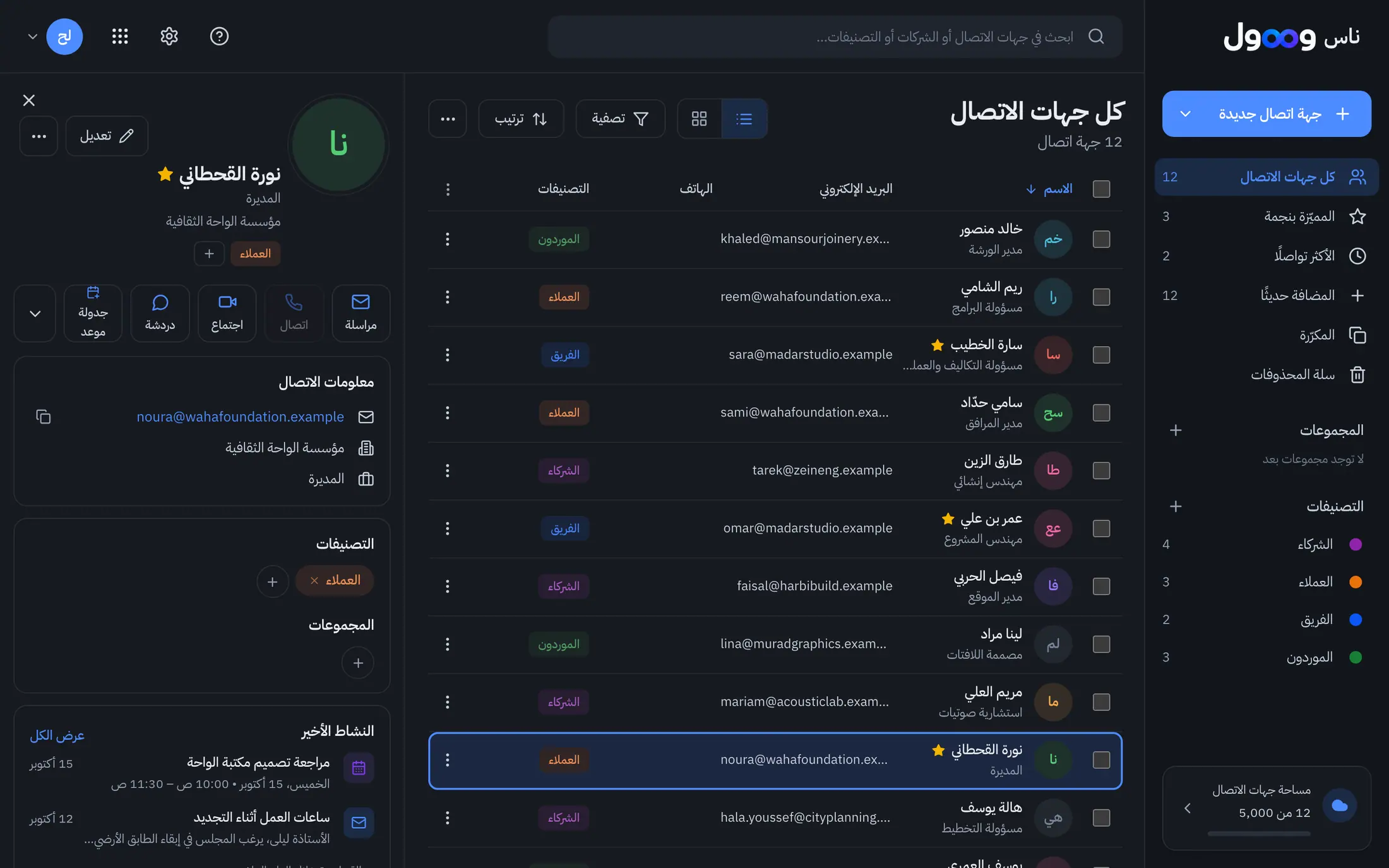This screenshot has width=1389, height=868.
Task: Click the مراسلة email action button
Action: [x=361, y=313]
